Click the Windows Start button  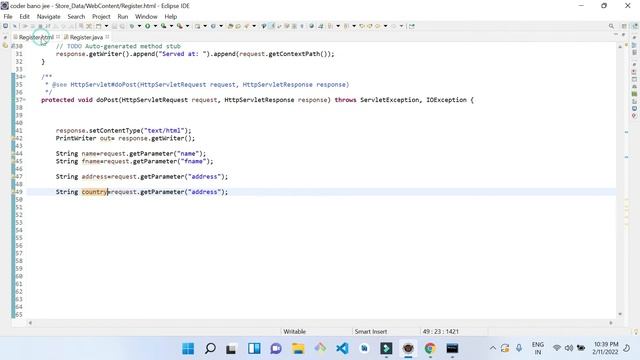pyautogui.click(x=188, y=348)
